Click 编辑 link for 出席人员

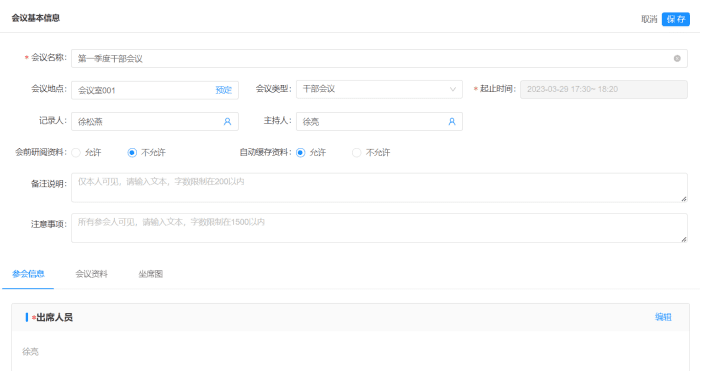[663, 317]
